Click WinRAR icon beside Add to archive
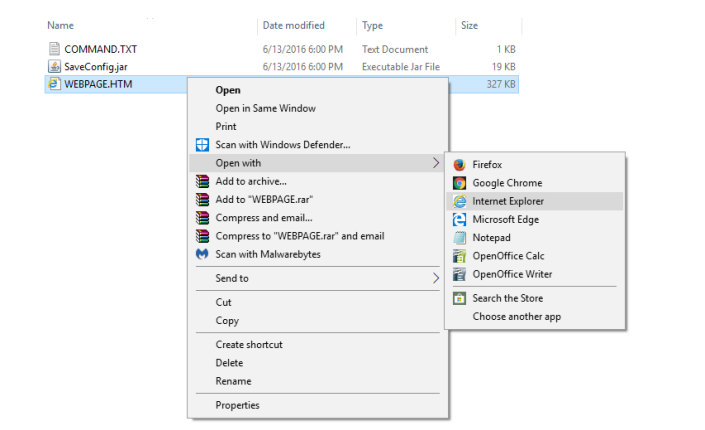The height and width of the screenshot is (430, 705). (202, 181)
